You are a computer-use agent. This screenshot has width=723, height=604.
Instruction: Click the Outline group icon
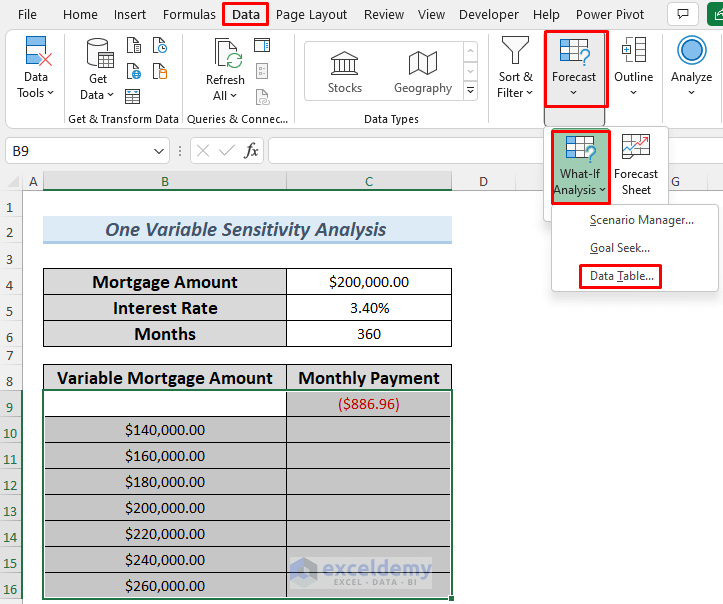tap(634, 50)
